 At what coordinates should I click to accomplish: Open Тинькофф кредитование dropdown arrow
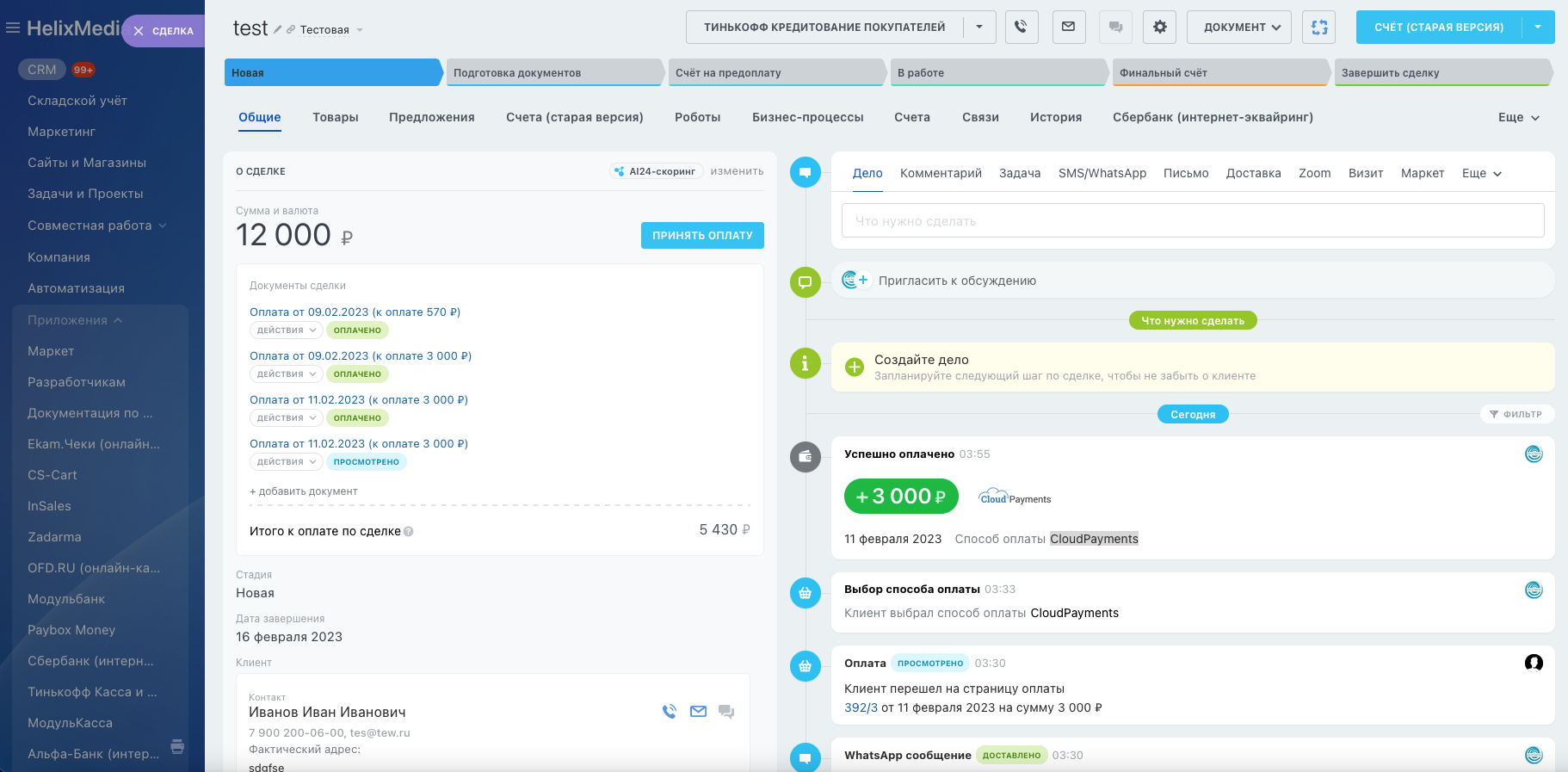(x=979, y=27)
